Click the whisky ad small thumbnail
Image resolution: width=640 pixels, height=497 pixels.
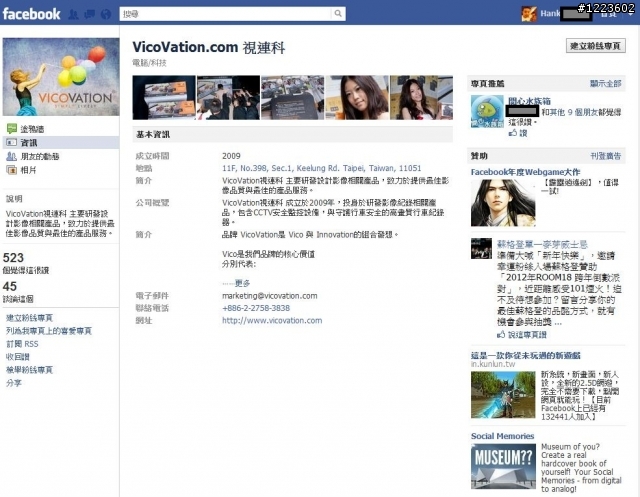coord(481,248)
